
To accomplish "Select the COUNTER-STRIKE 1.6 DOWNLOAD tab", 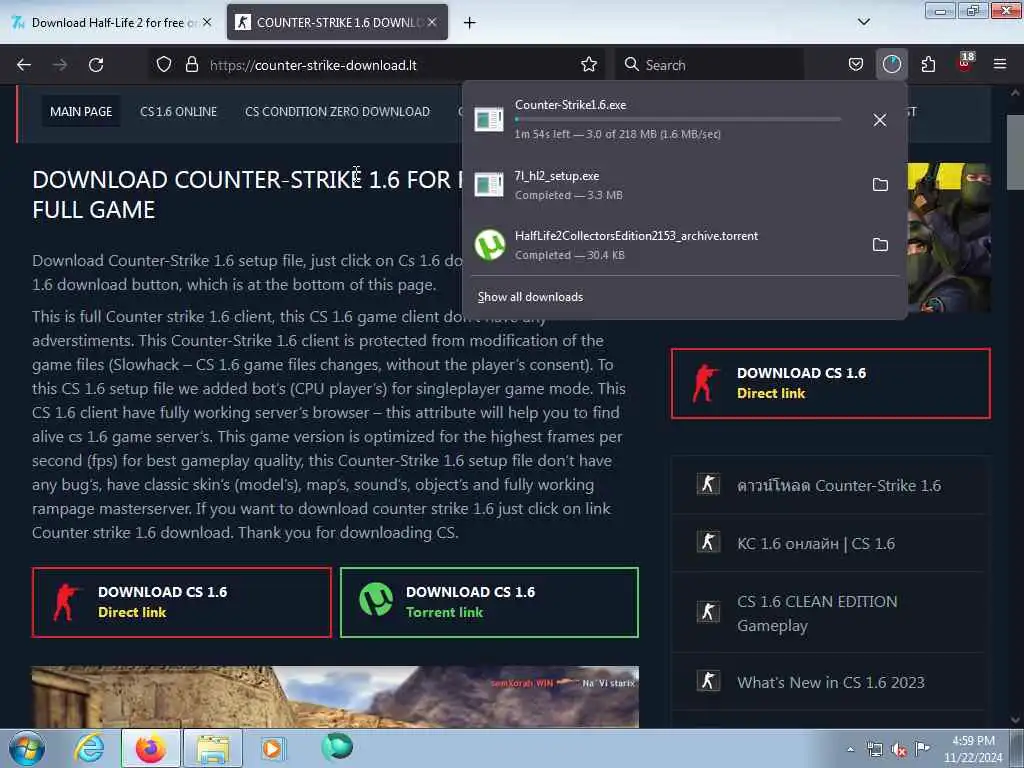I will click(x=338, y=22).
